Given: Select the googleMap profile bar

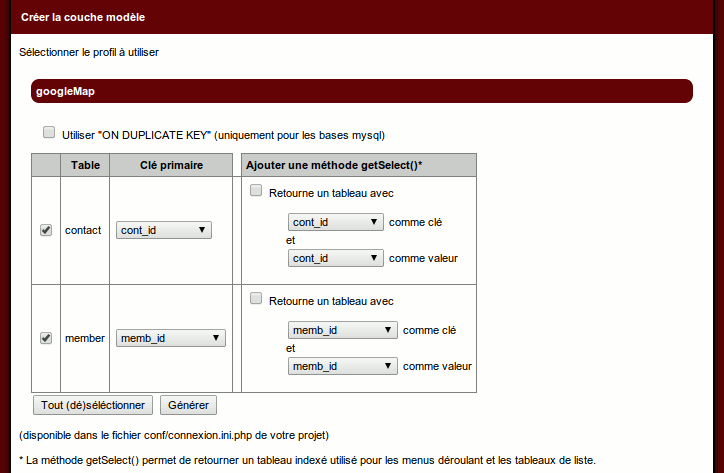Looking at the screenshot, I should click(362, 91).
